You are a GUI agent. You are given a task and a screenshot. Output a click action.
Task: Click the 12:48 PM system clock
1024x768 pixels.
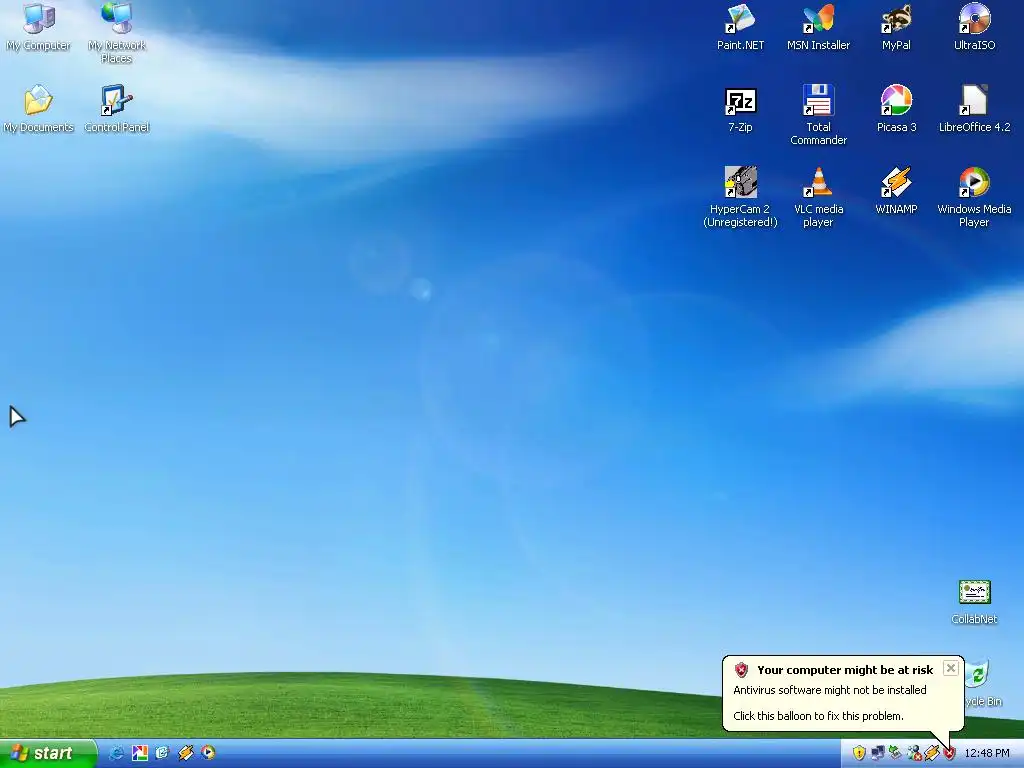[x=987, y=754]
